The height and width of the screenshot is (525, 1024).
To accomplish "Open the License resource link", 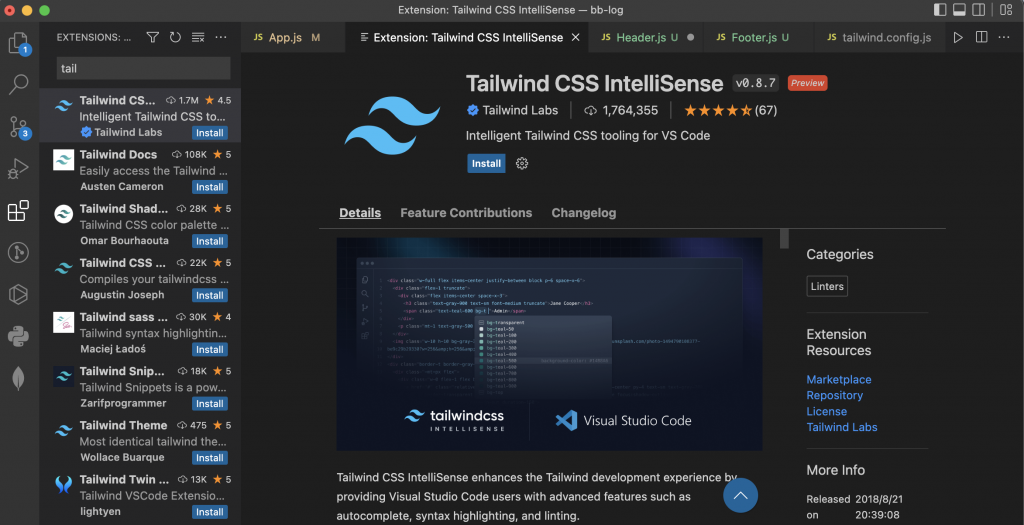I will (x=827, y=411).
